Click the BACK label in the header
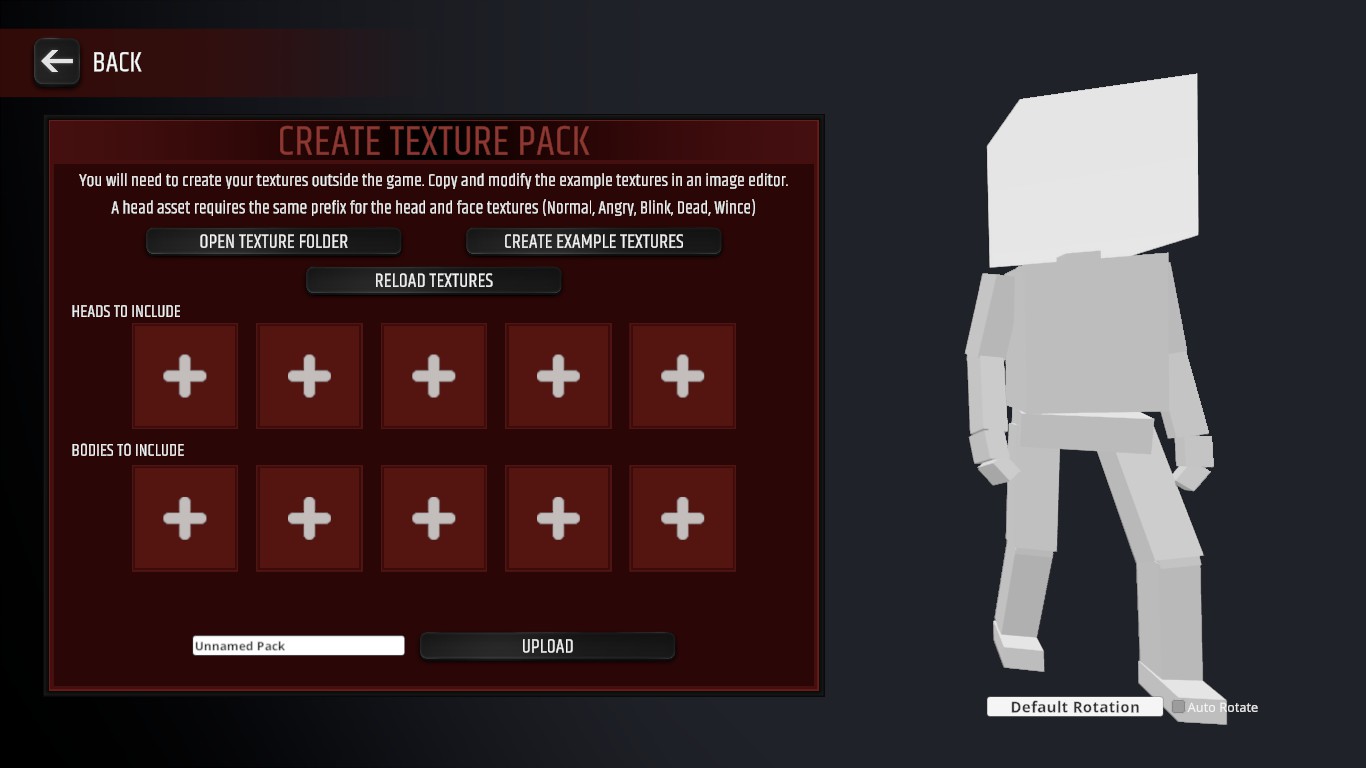Viewport: 1366px width, 768px height. [x=117, y=62]
